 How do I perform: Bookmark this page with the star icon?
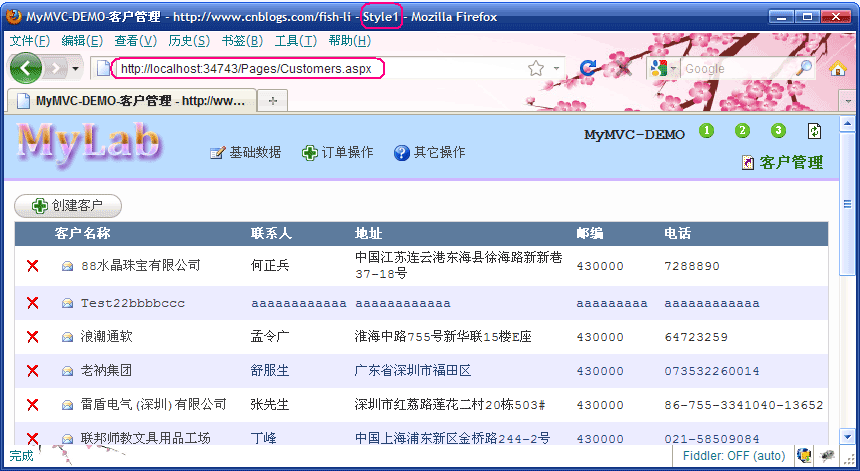(536, 68)
